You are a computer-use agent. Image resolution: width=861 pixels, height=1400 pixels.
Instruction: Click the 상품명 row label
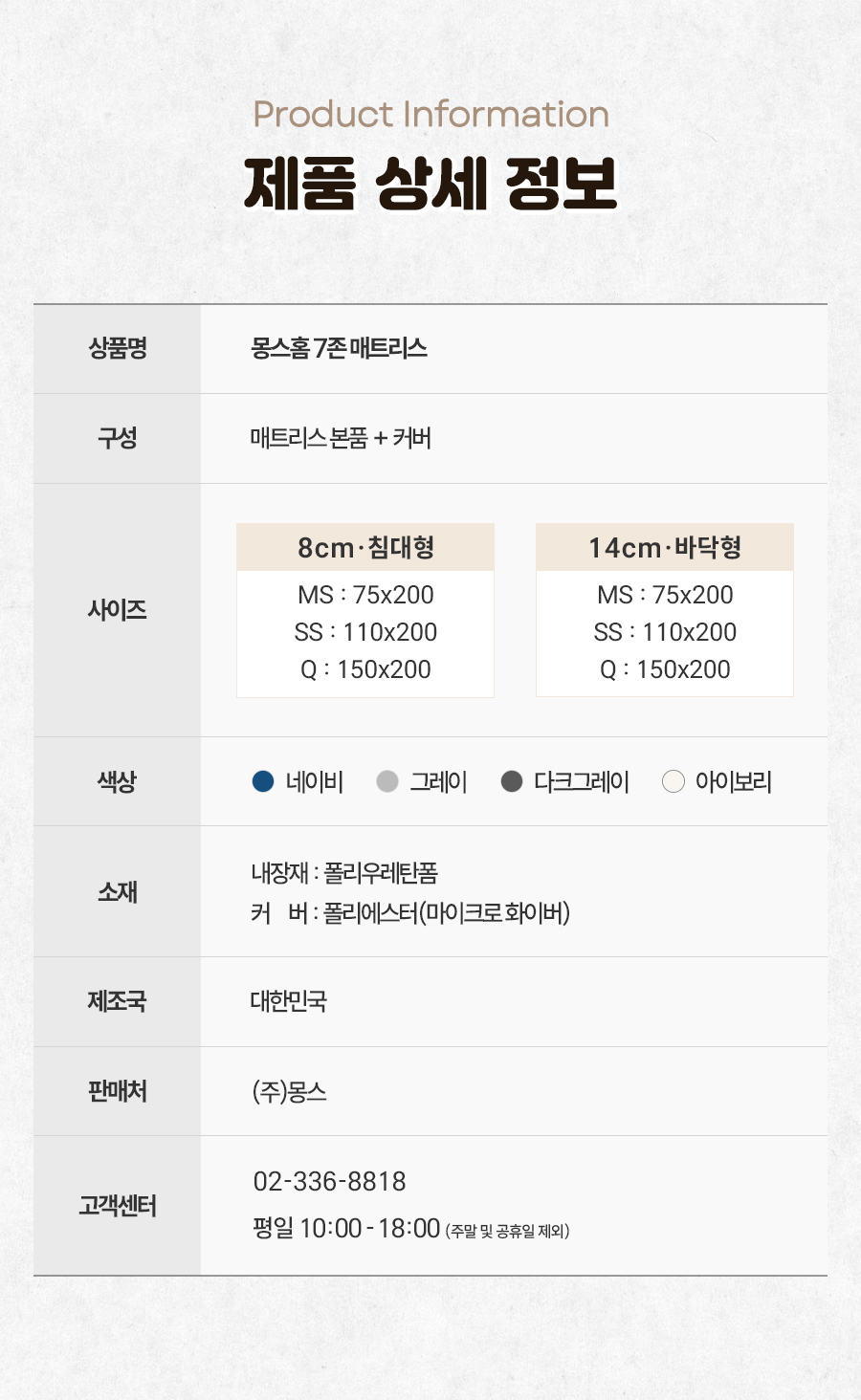118,348
